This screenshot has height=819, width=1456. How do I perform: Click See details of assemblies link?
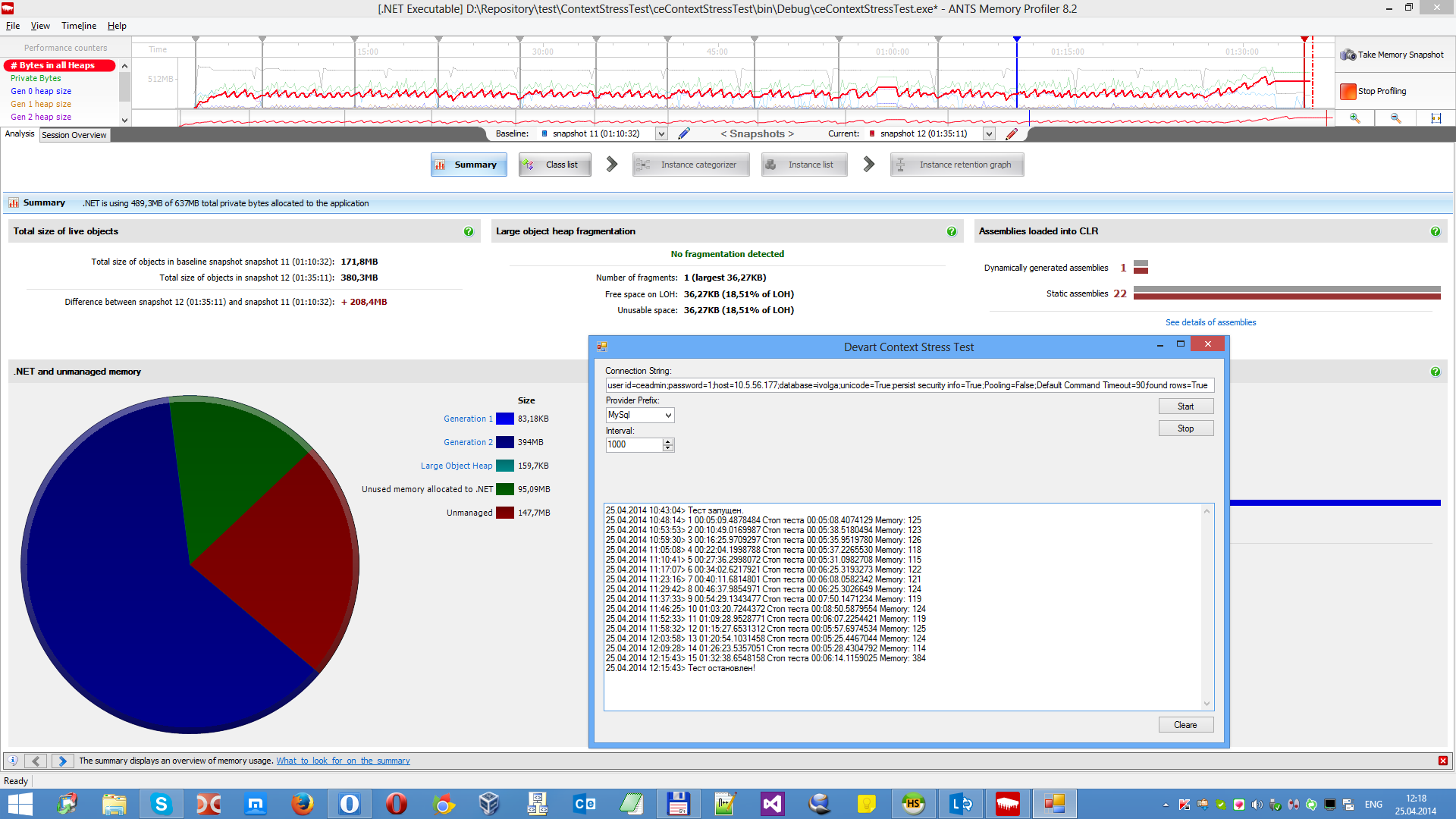coord(1210,322)
